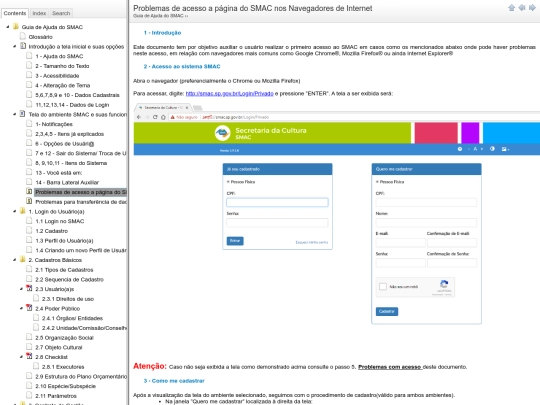Collapse Introdução a tela inicial node

coord(14,46)
